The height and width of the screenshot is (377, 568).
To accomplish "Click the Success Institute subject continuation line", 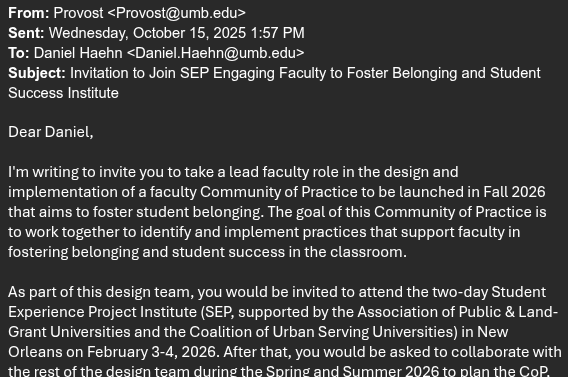I will pyautogui.click(x=63, y=93).
